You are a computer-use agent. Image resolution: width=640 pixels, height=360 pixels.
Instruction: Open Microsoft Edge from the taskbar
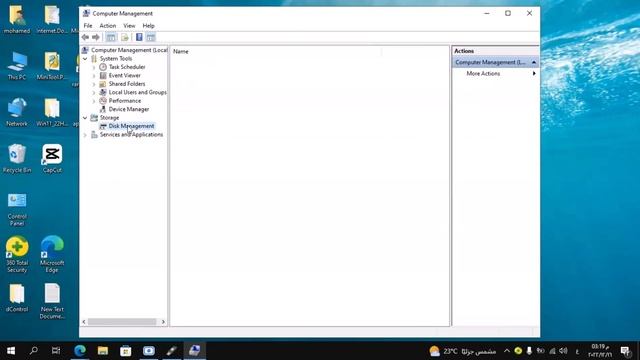pyautogui.click(x=80, y=351)
